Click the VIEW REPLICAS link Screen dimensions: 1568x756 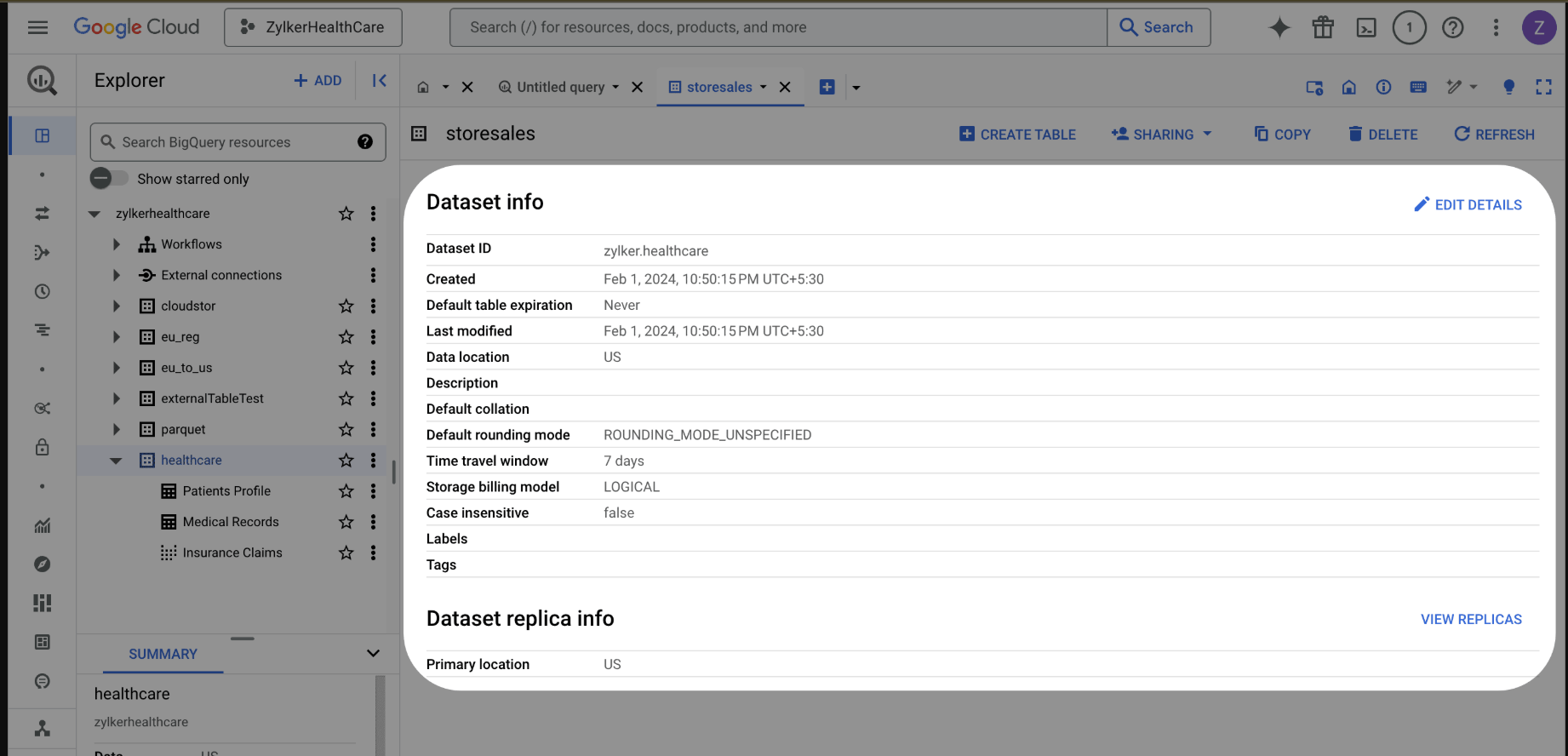click(x=1470, y=620)
